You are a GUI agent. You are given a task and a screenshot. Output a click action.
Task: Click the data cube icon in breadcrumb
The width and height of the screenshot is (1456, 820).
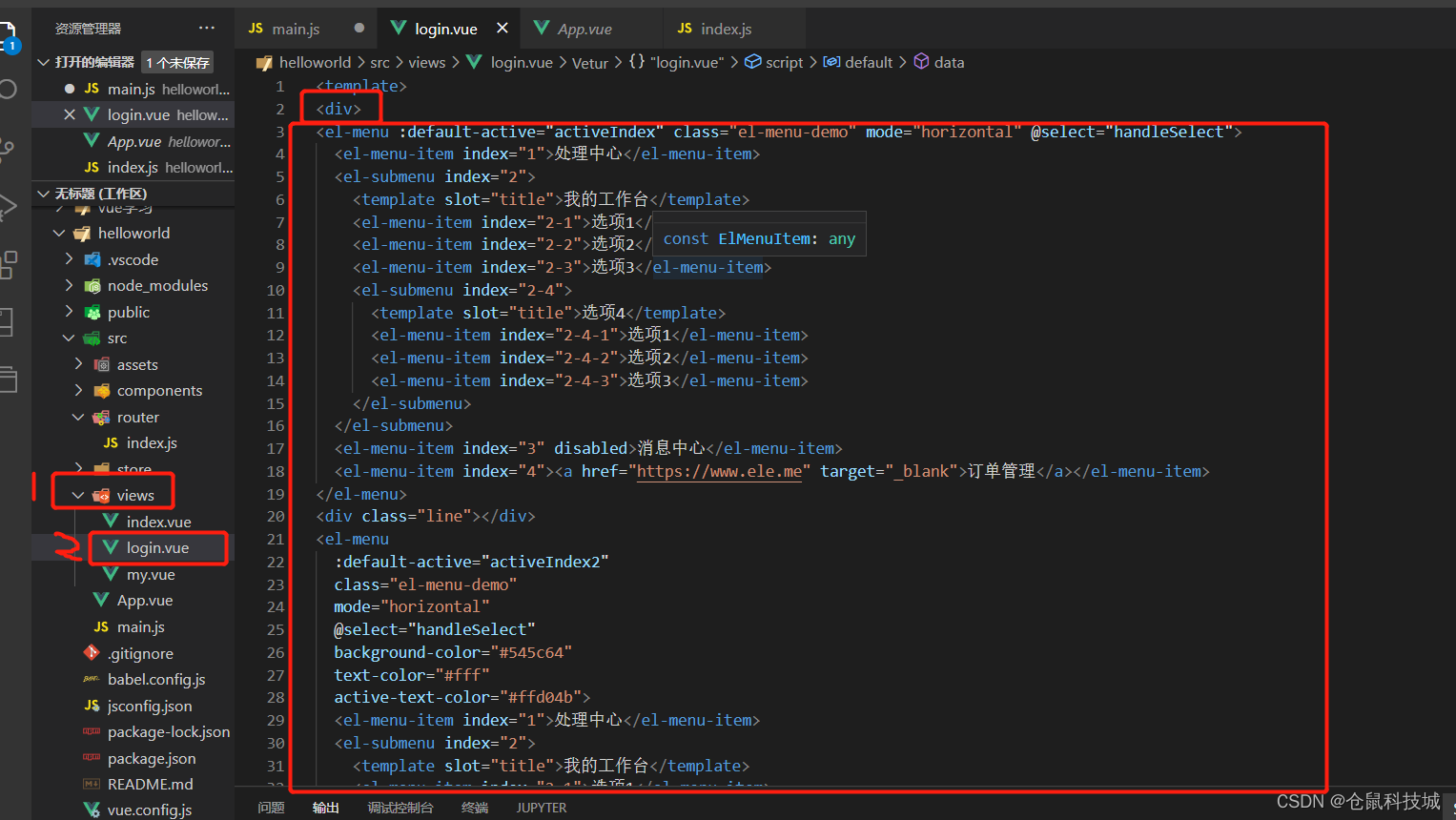pos(921,62)
